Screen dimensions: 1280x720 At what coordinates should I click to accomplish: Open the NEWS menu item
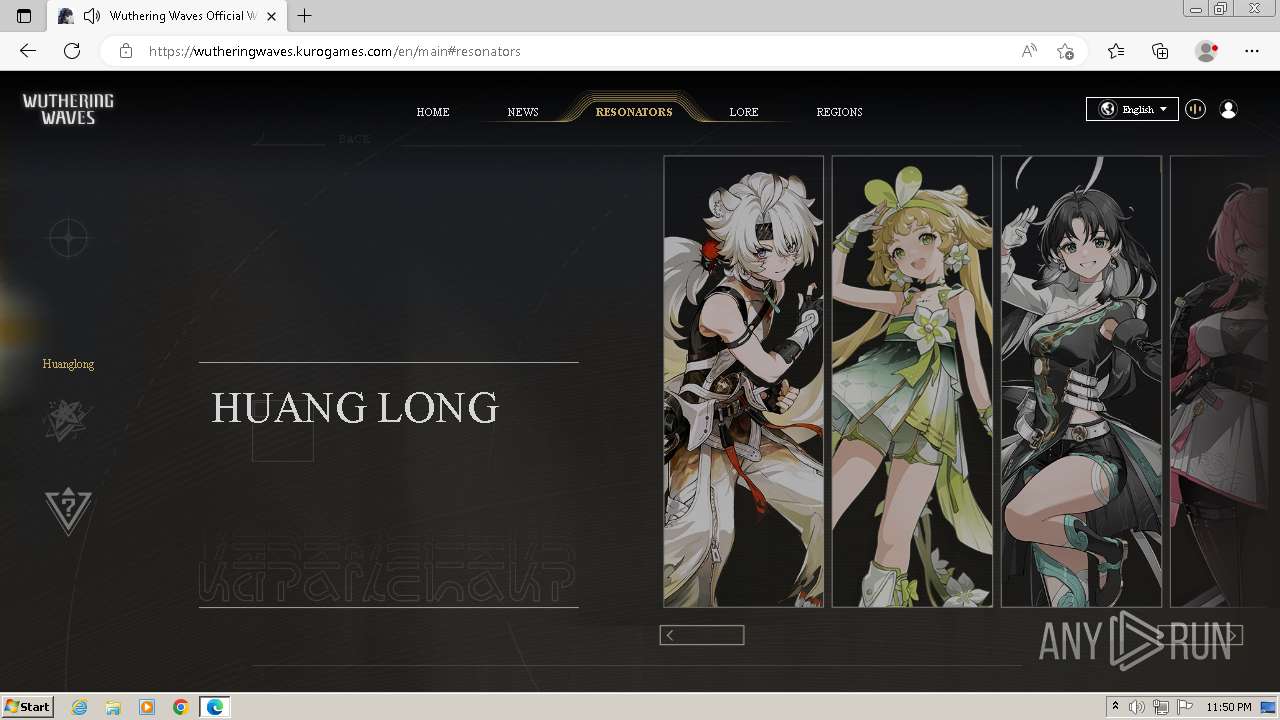(523, 112)
